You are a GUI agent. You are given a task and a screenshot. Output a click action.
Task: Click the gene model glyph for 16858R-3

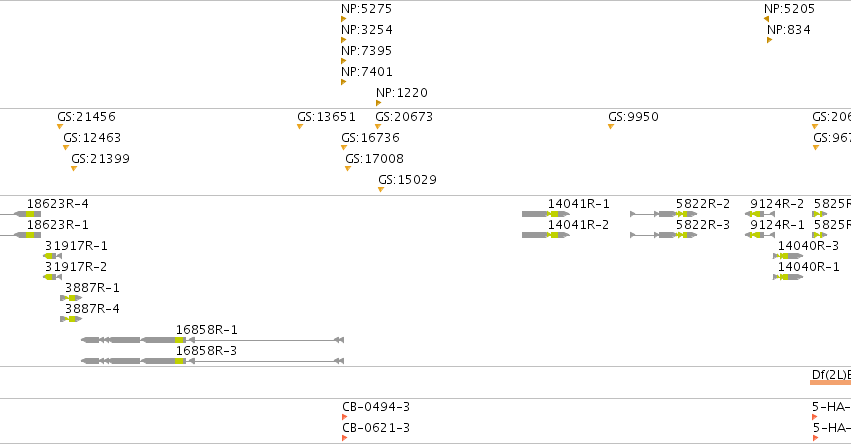(x=212, y=361)
